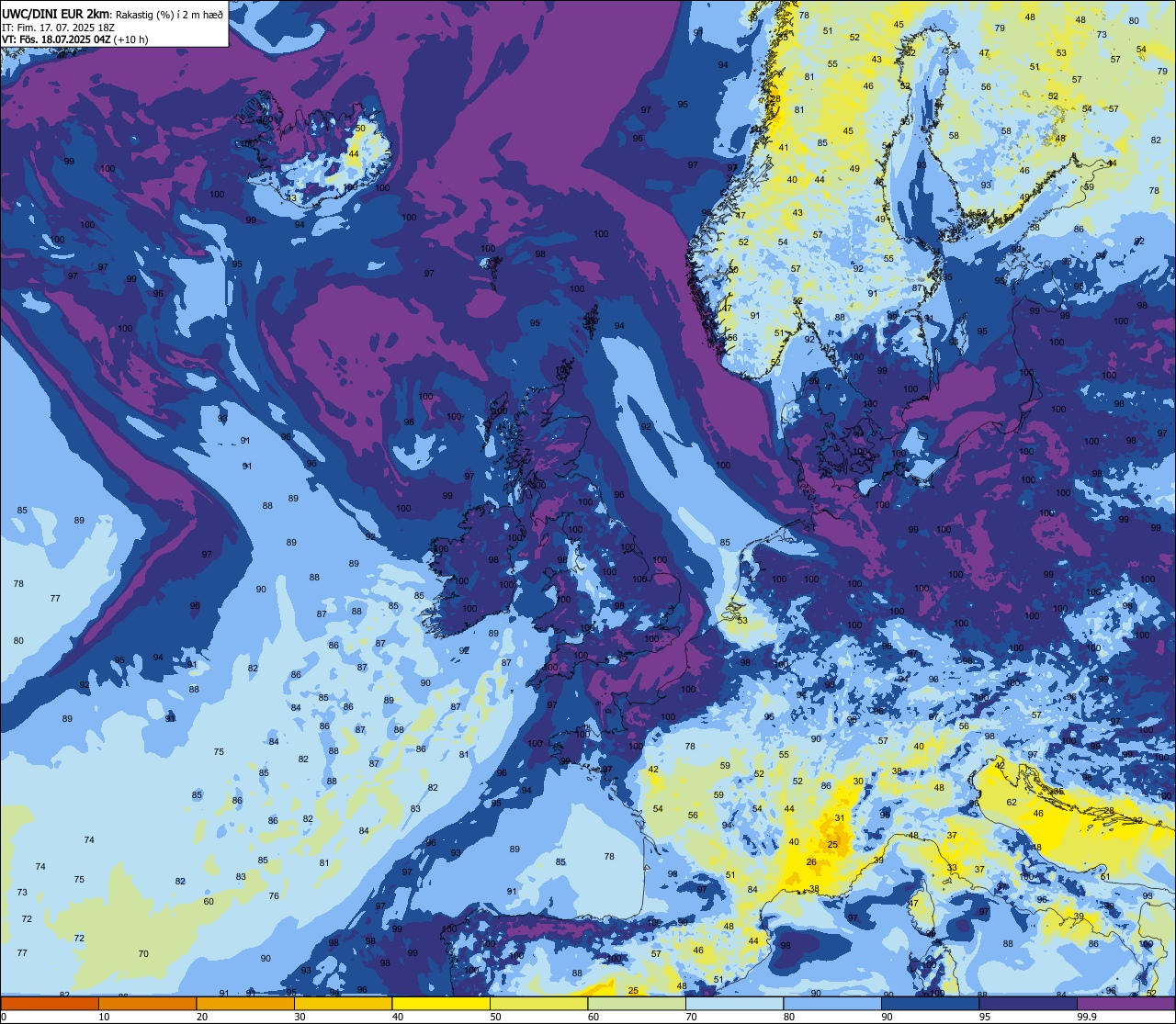This screenshot has height=1024, width=1176.
Task: Select the orange 10–20 legend segment
Action: (x=147, y=1003)
